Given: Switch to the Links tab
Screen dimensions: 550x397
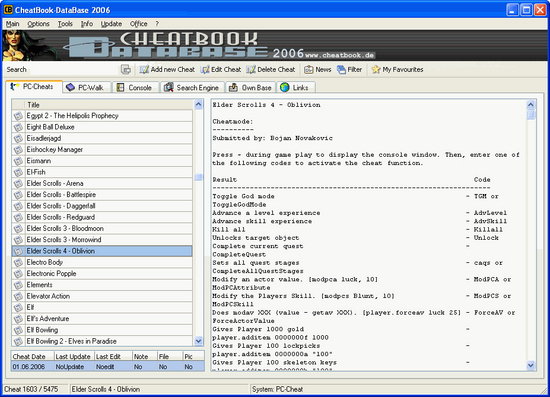Looking at the screenshot, I should pos(296,88).
